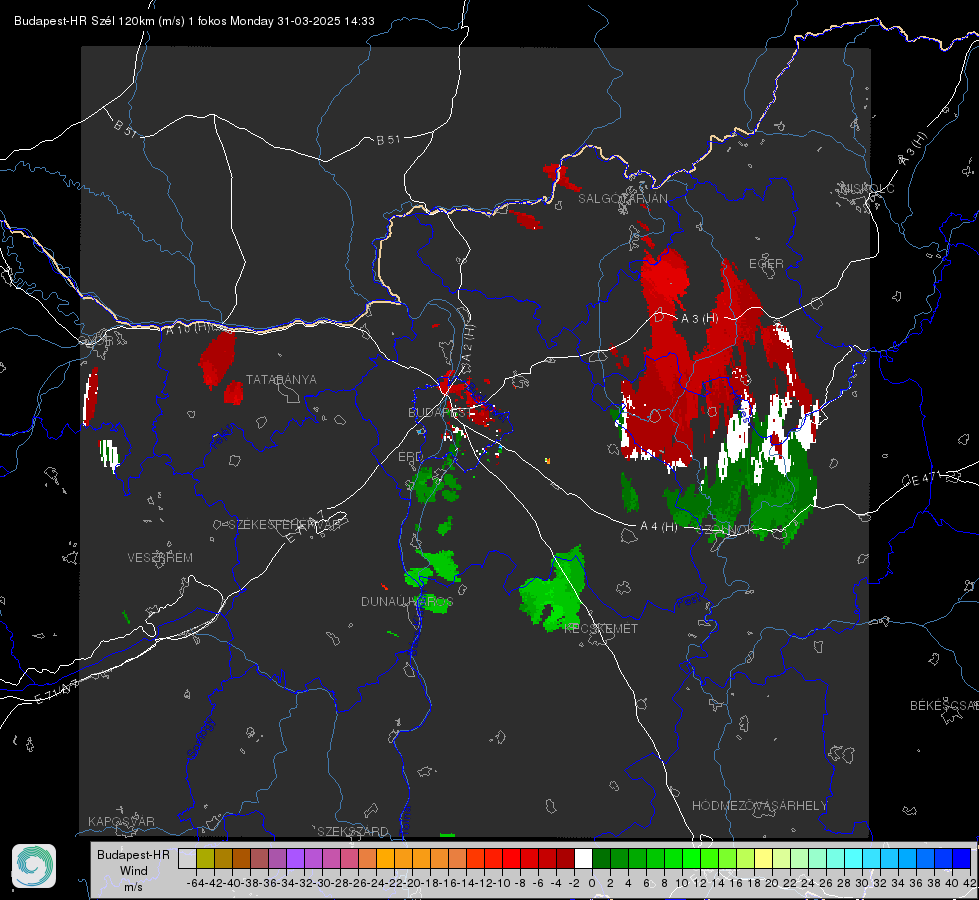The height and width of the screenshot is (900, 979).
Task: Click the KECSKEMÉT city label
Action: click(601, 629)
